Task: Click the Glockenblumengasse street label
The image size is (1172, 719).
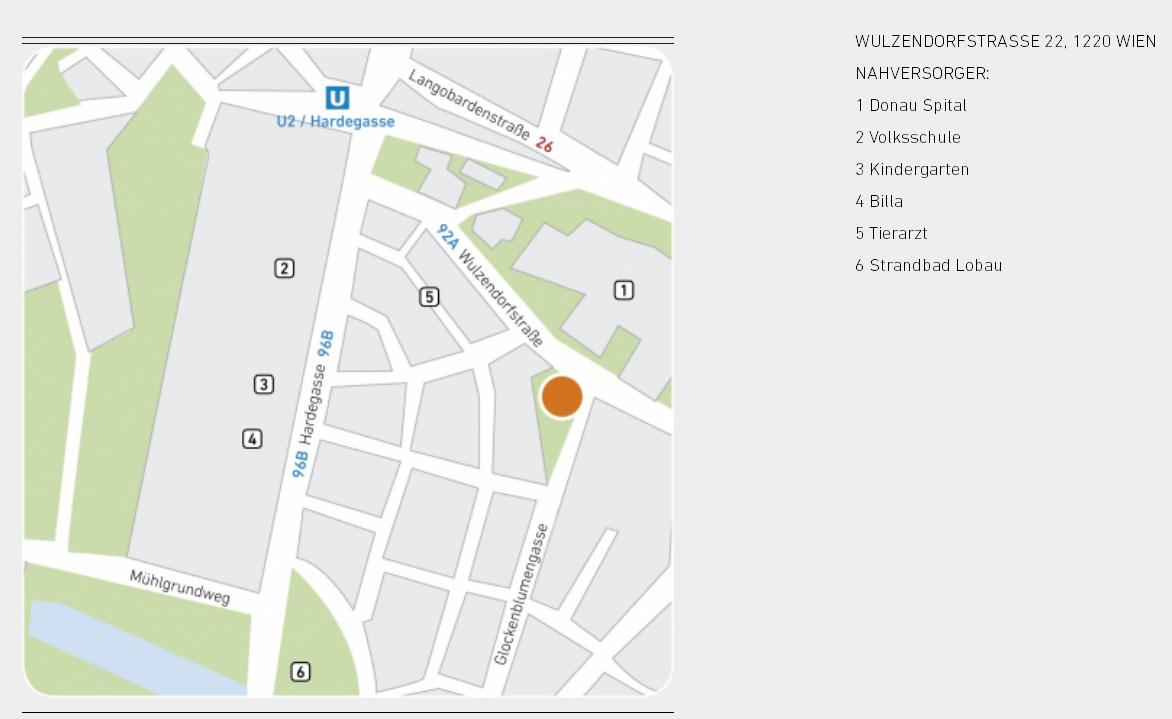Action: click(x=521, y=594)
